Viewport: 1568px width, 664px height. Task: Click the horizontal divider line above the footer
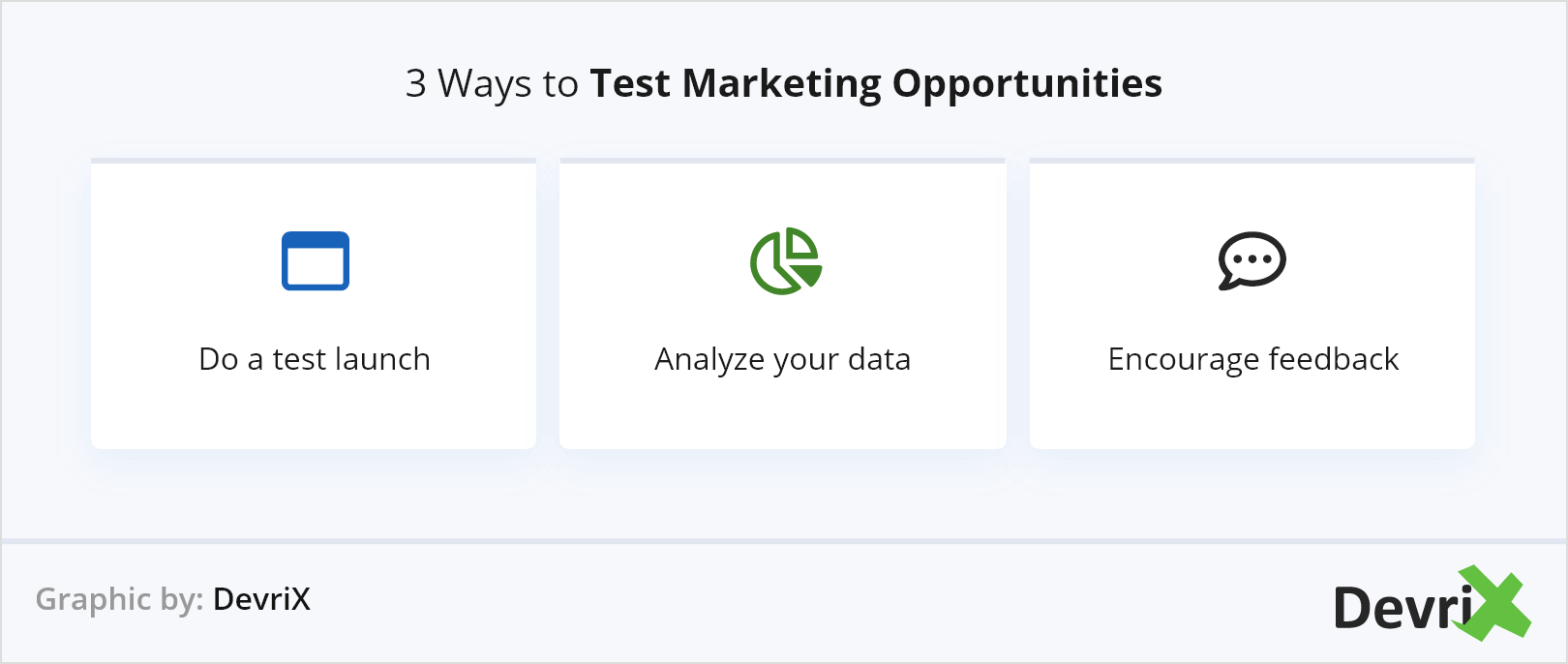[784, 541]
